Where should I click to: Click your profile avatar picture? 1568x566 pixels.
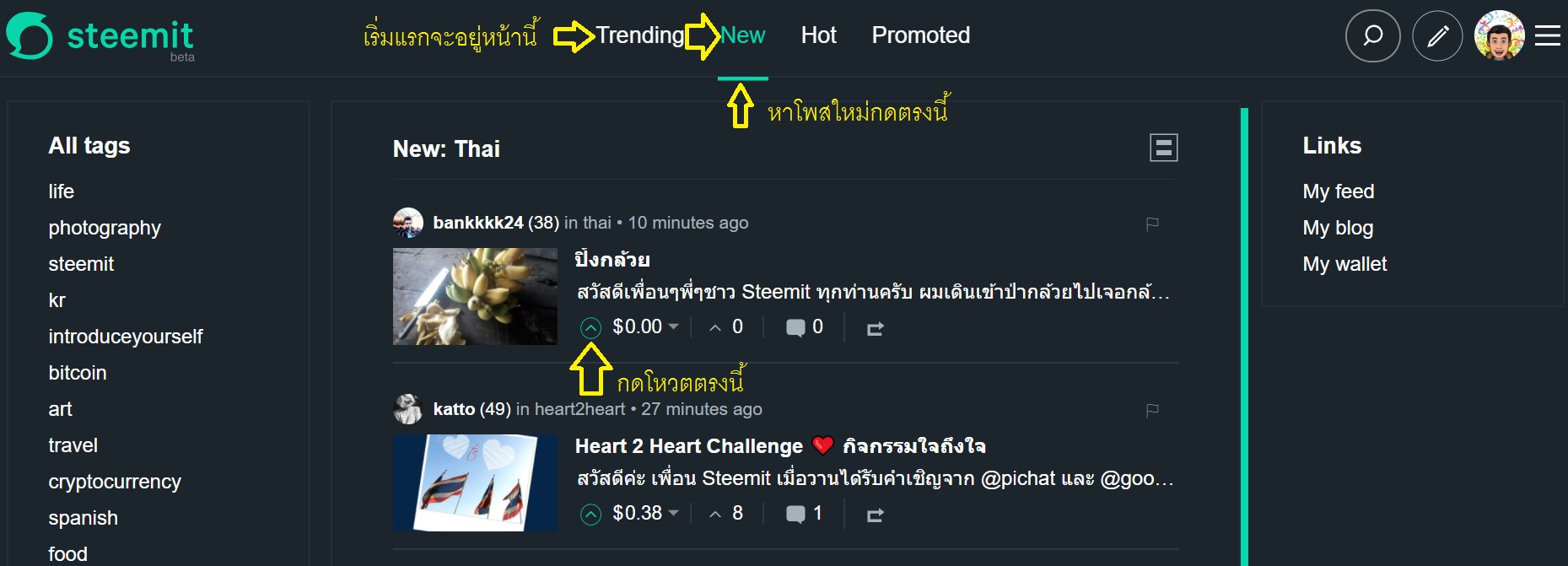coord(1500,35)
